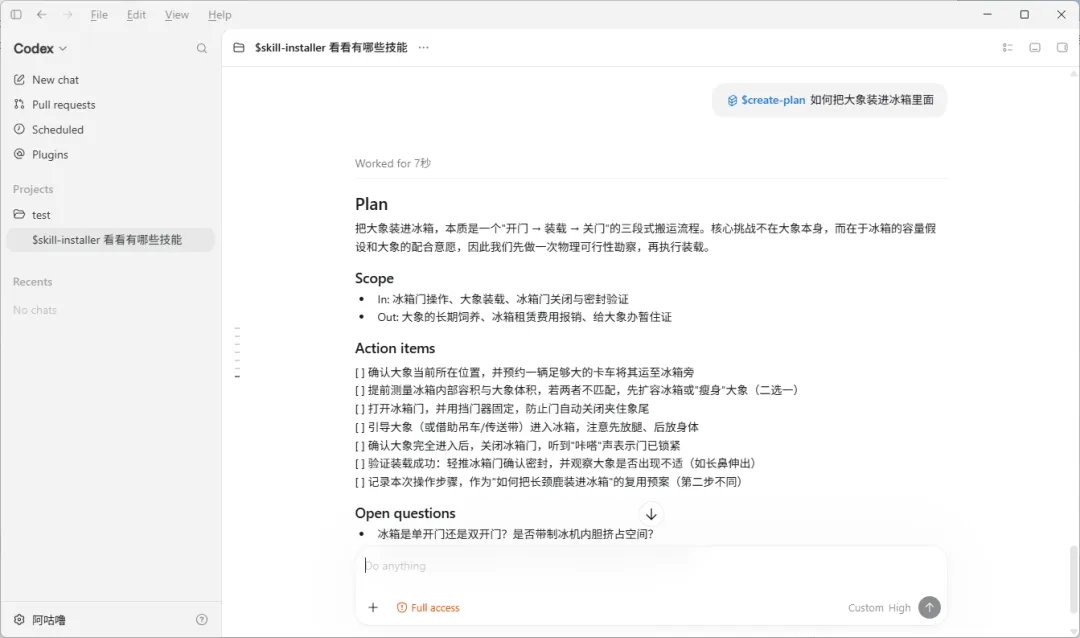Expand the Codex dropdown
The width and height of the screenshot is (1080, 638).
click(x=40, y=48)
